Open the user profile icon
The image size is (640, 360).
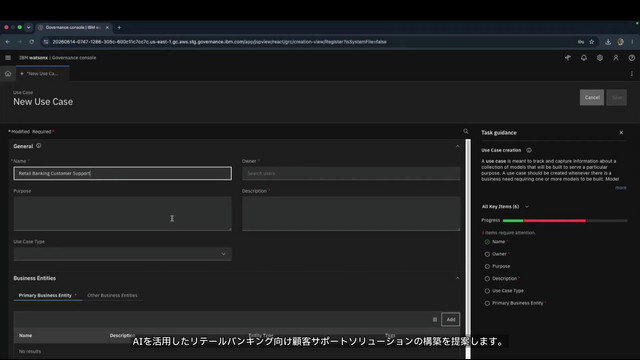tap(616, 58)
